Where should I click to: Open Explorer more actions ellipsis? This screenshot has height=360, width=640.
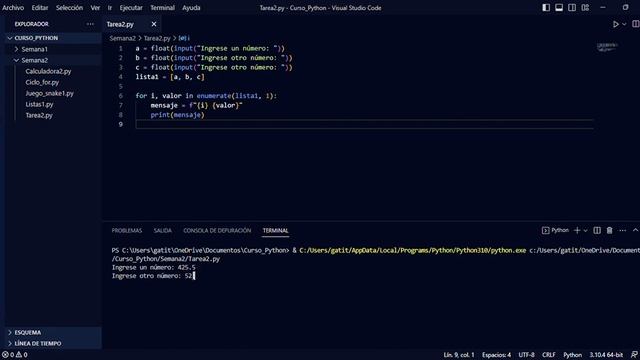click(x=90, y=24)
